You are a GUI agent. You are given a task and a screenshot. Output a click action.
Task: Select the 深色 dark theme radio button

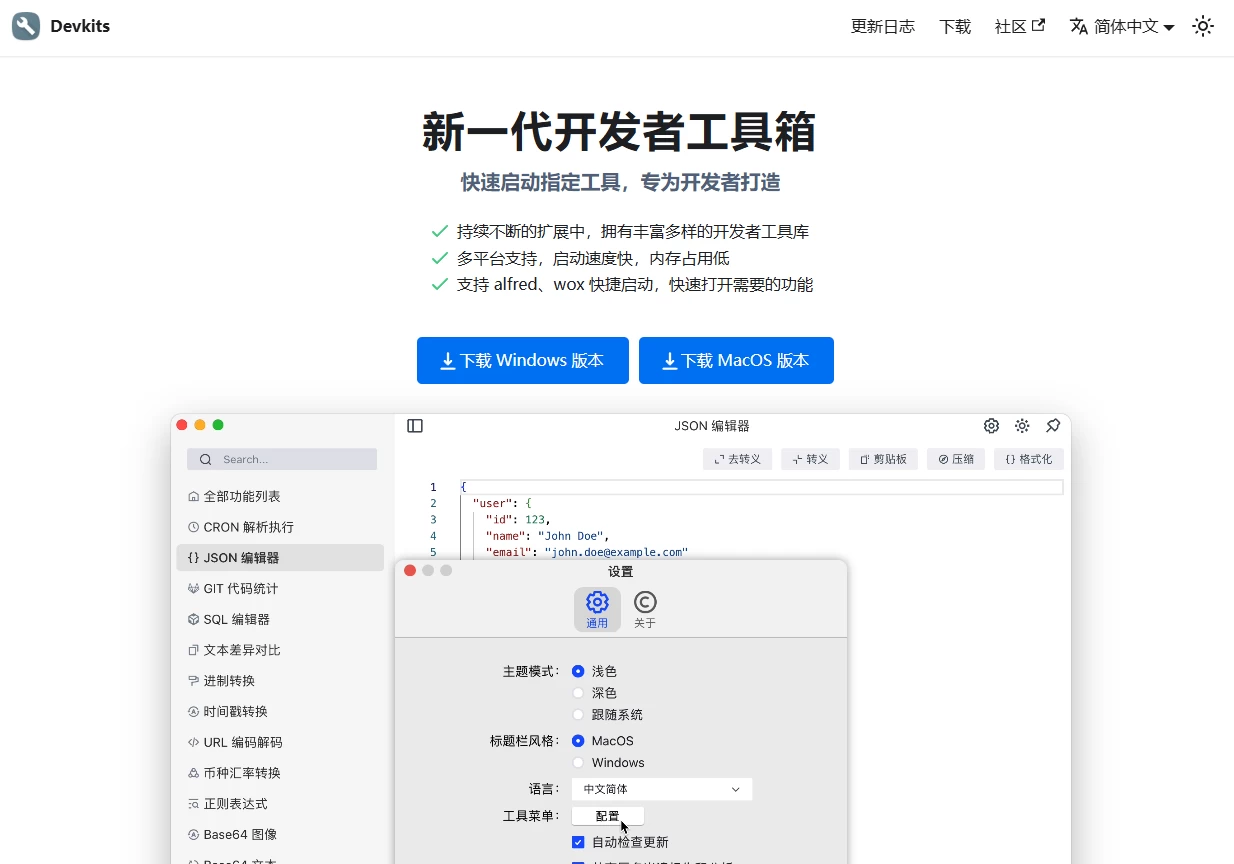coord(578,693)
